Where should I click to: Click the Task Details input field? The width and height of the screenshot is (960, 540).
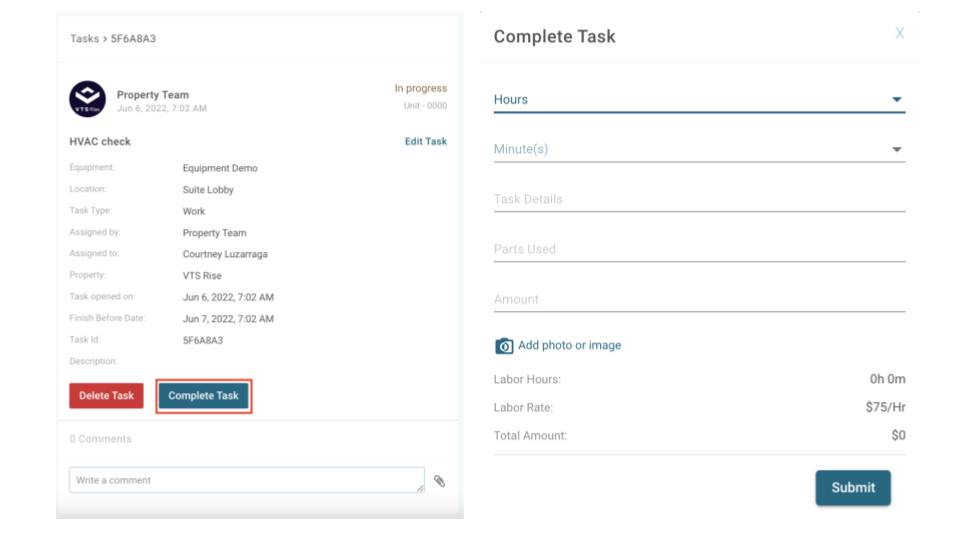(698, 199)
